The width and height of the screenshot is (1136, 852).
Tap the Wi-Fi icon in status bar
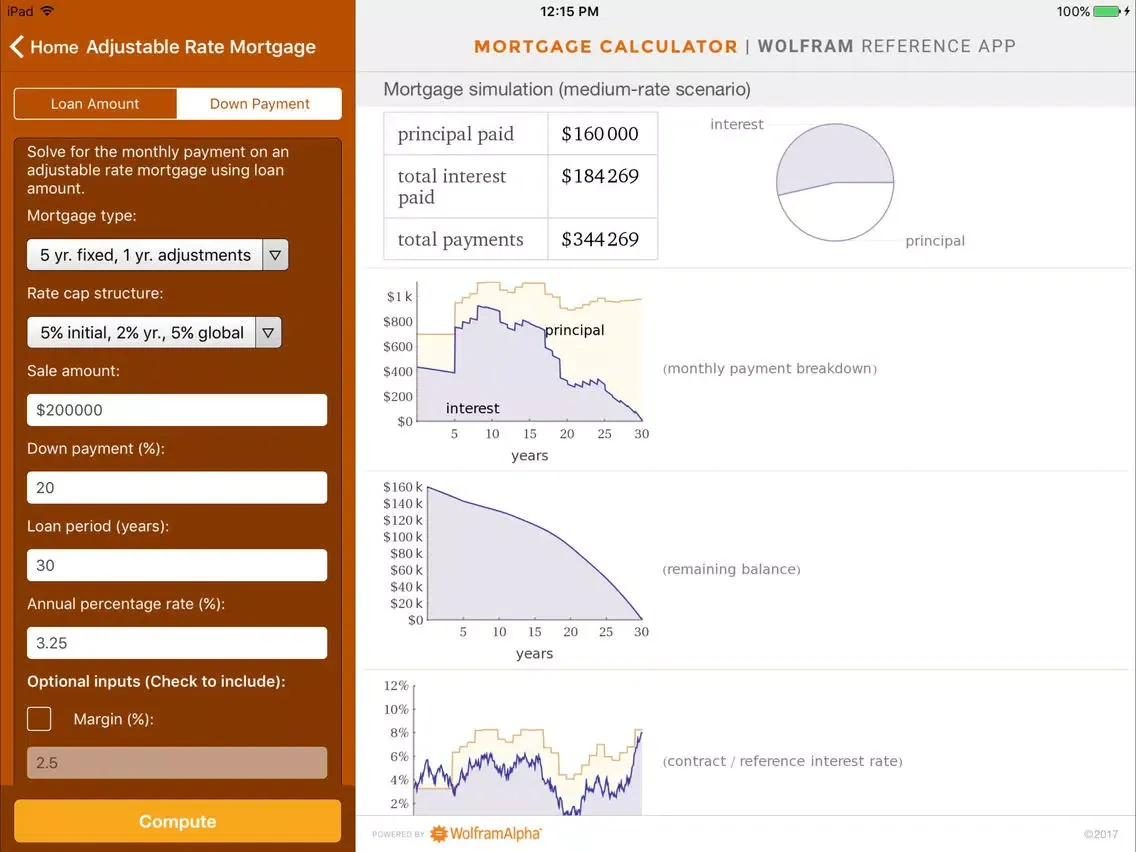[x=48, y=11]
